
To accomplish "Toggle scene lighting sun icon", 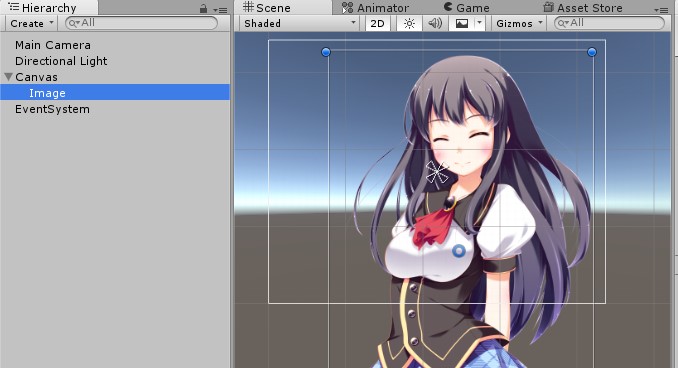I will coord(409,23).
